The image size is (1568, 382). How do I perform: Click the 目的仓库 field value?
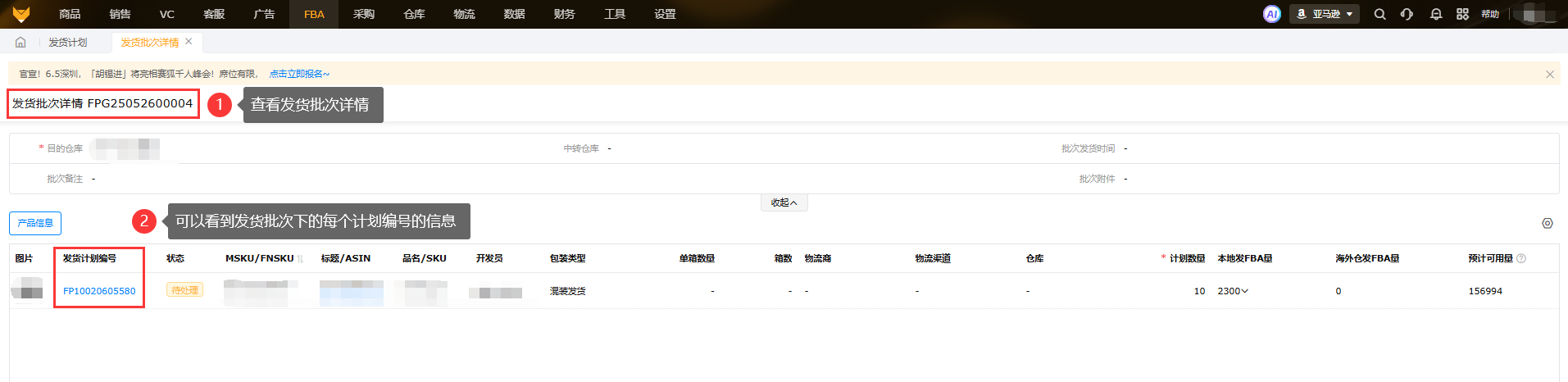point(125,148)
